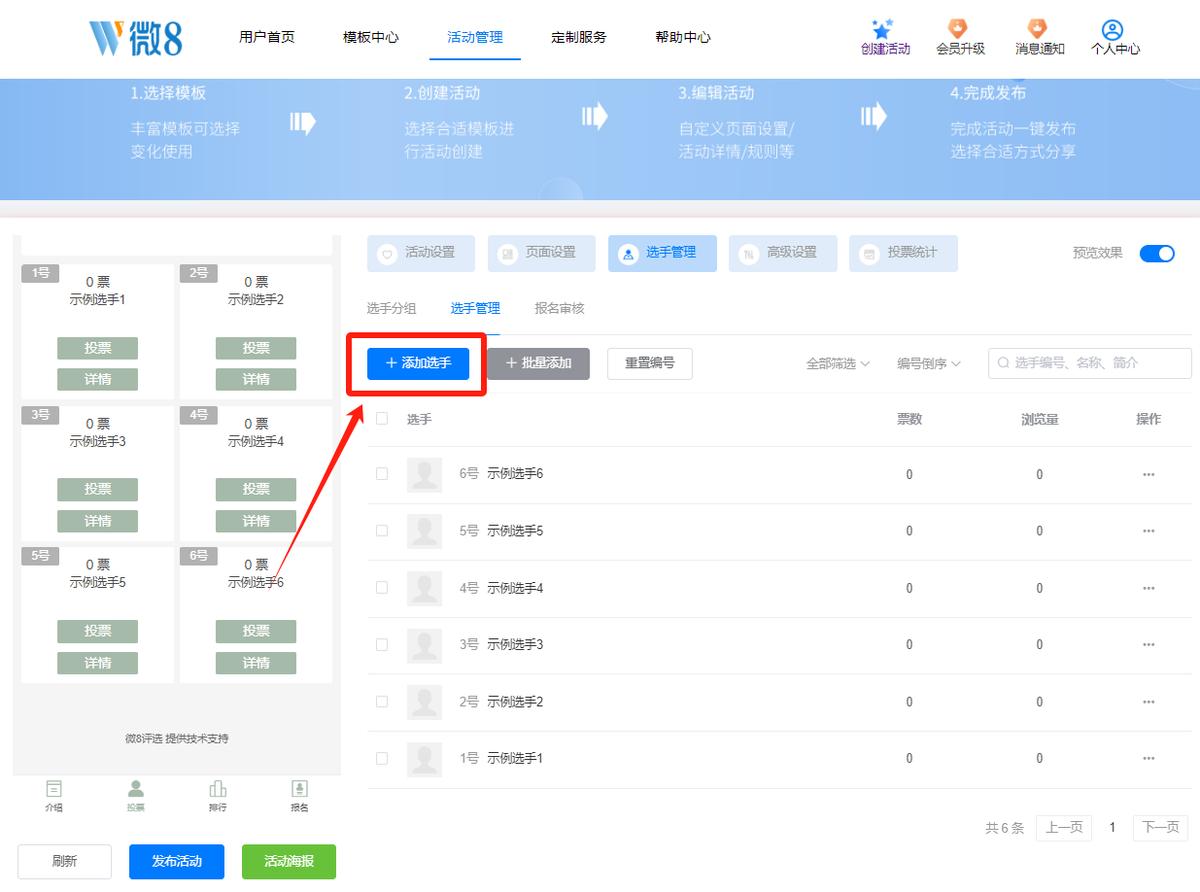The image size is (1200, 892).
Task: Click 微8评选 提供技术支持 footer text
Action: click(176, 738)
